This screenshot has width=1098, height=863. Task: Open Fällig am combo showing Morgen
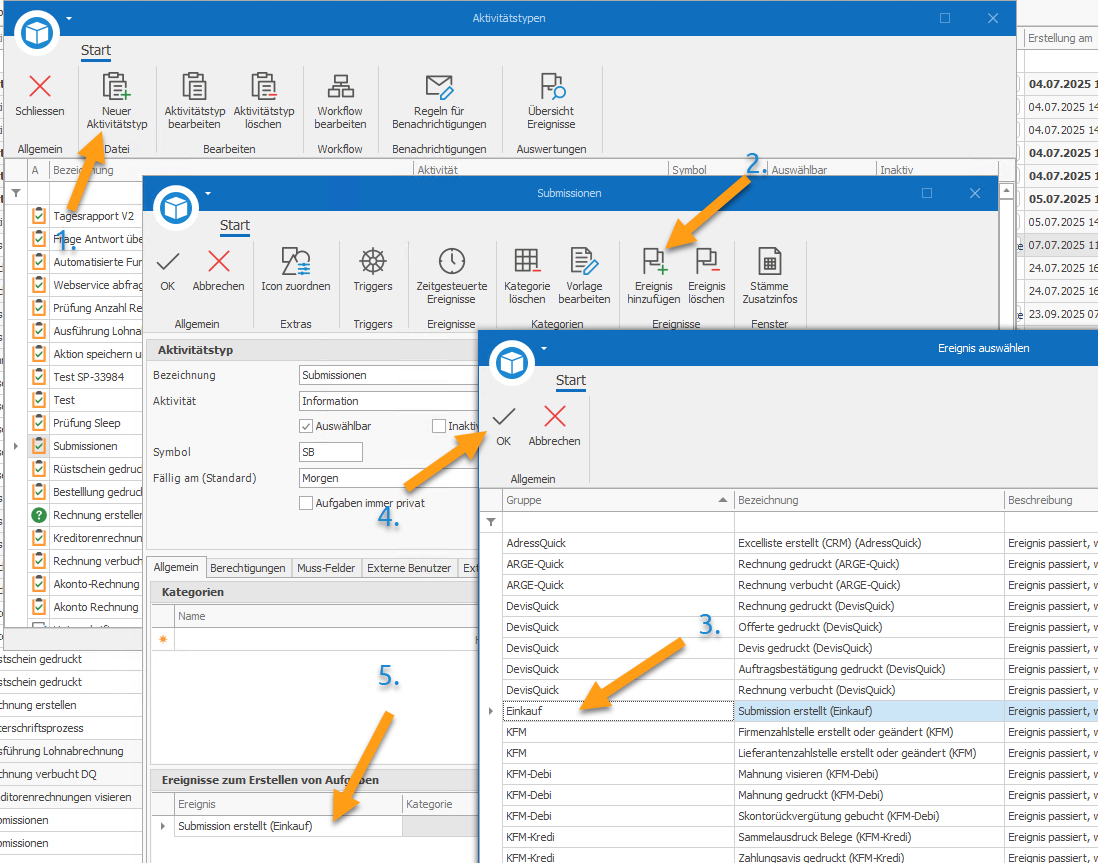click(x=389, y=478)
